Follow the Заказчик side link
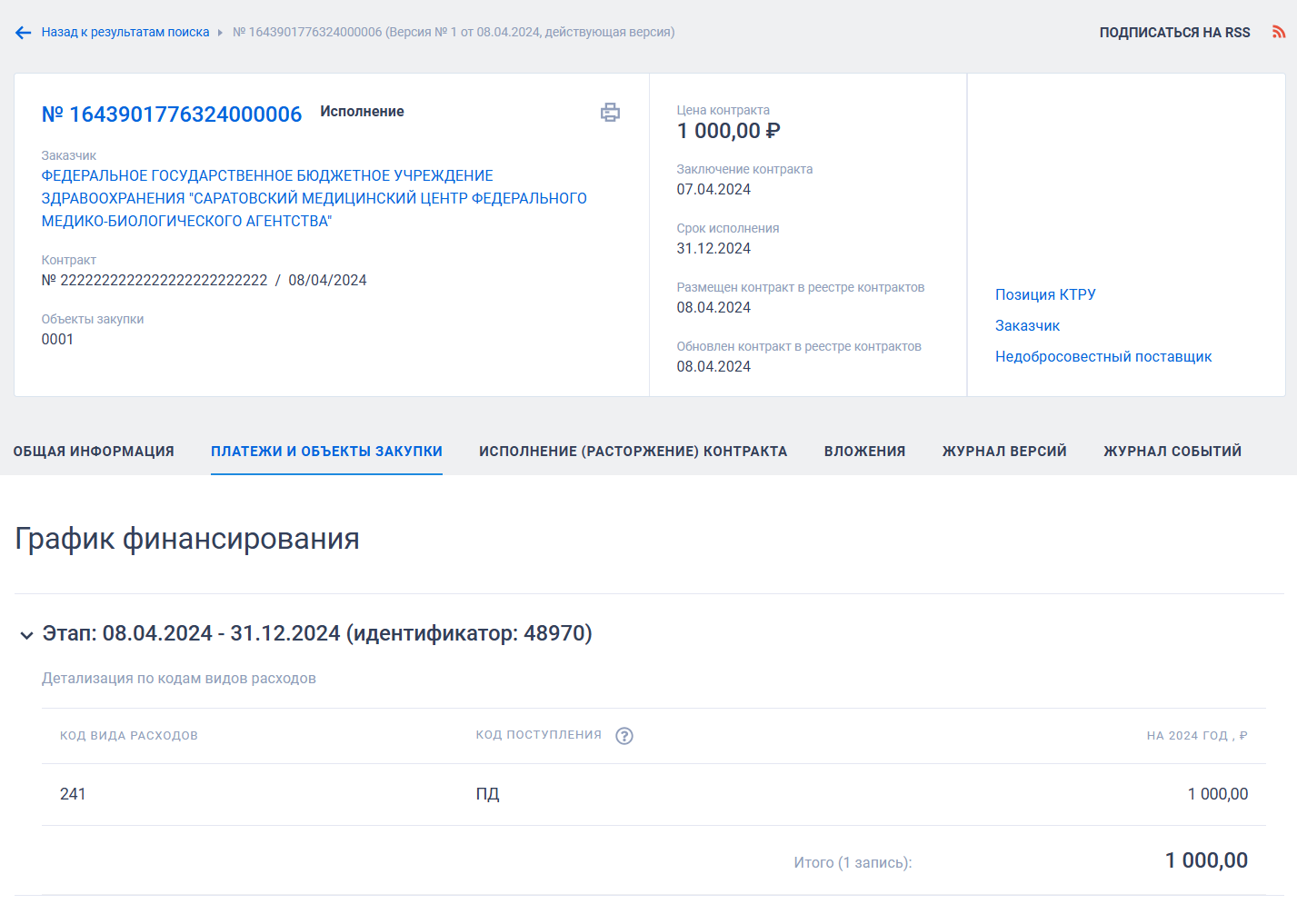The image size is (1297, 924). tap(1027, 325)
